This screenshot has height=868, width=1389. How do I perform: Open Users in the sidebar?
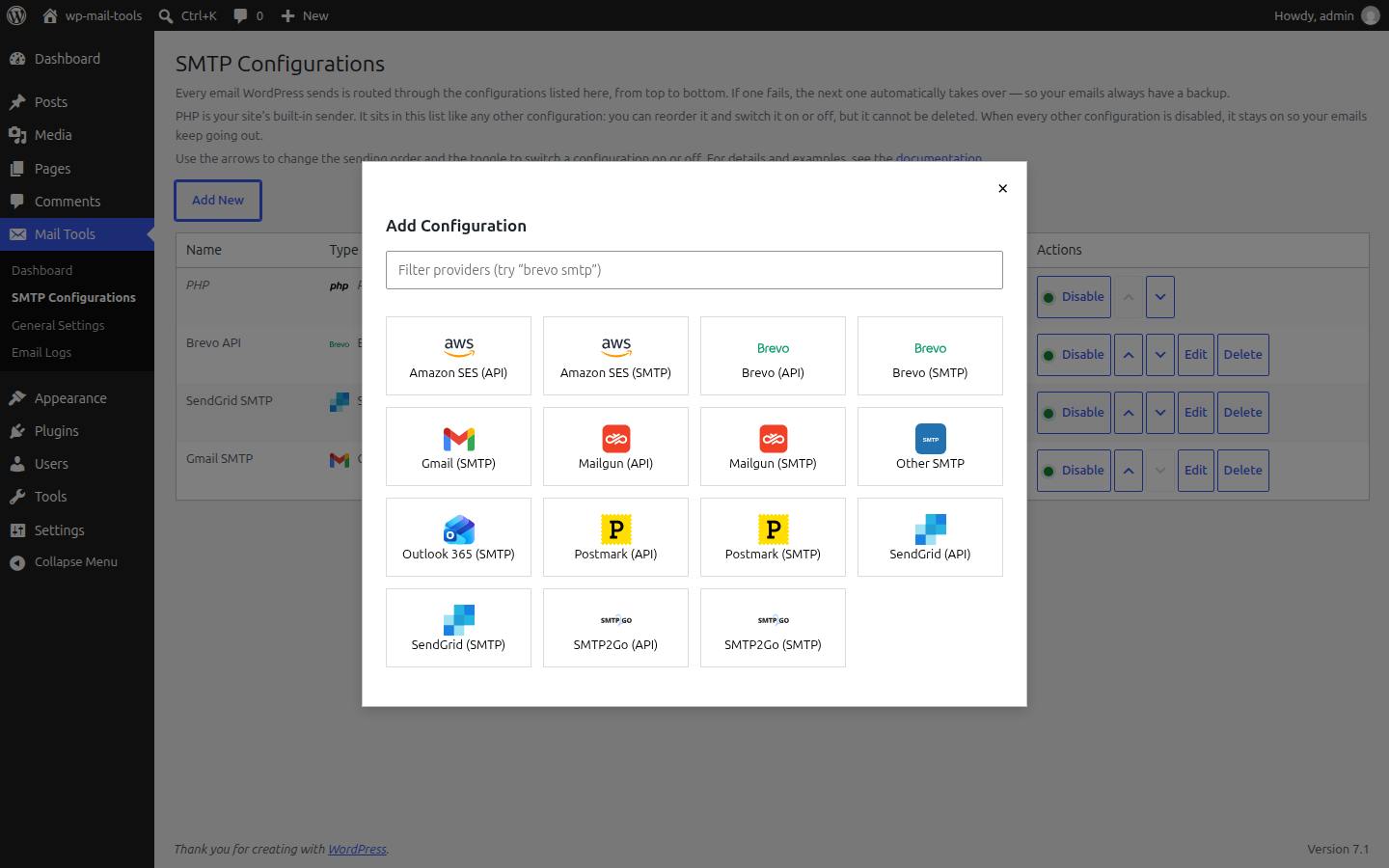(x=77, y=464)
